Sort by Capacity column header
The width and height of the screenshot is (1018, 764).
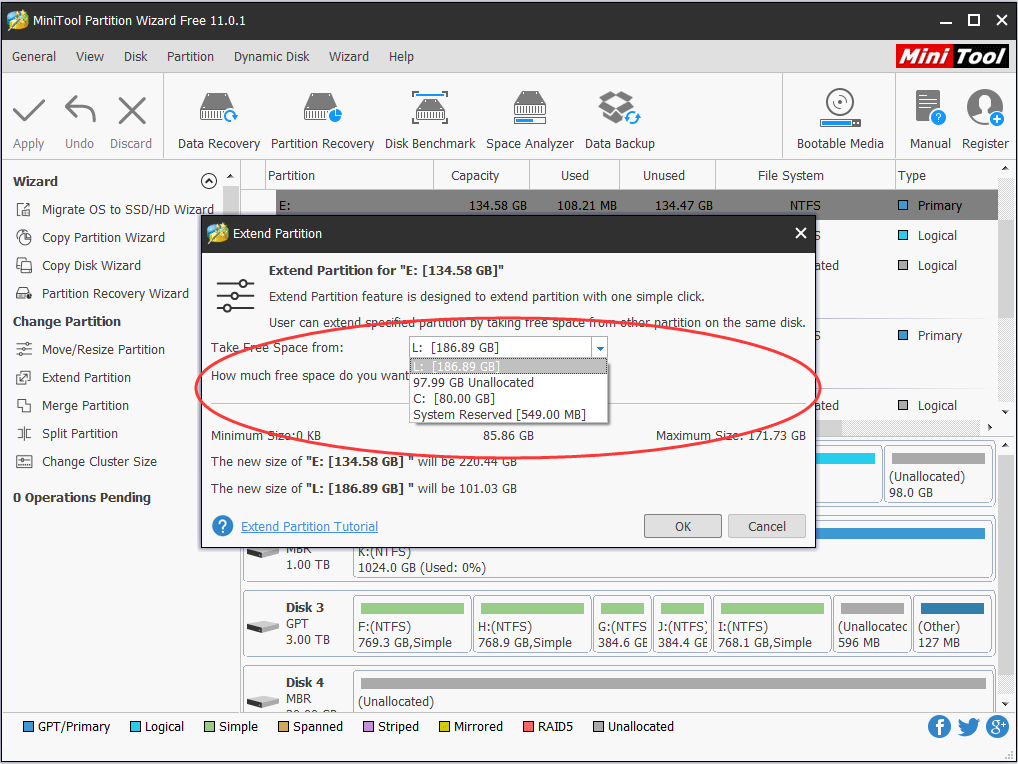coord(482,175)
